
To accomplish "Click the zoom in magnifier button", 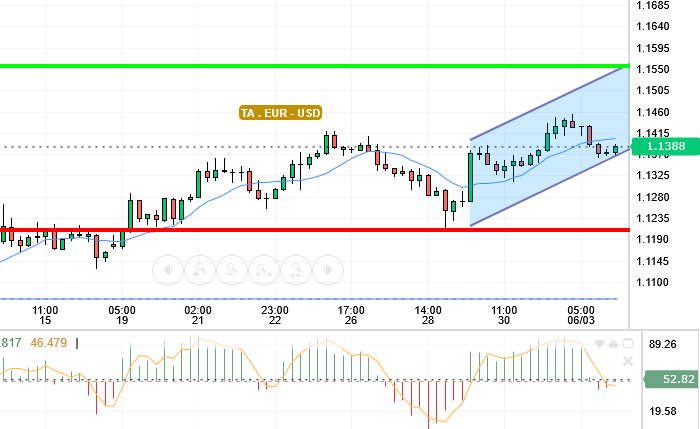I will click(x=200, y=270).
